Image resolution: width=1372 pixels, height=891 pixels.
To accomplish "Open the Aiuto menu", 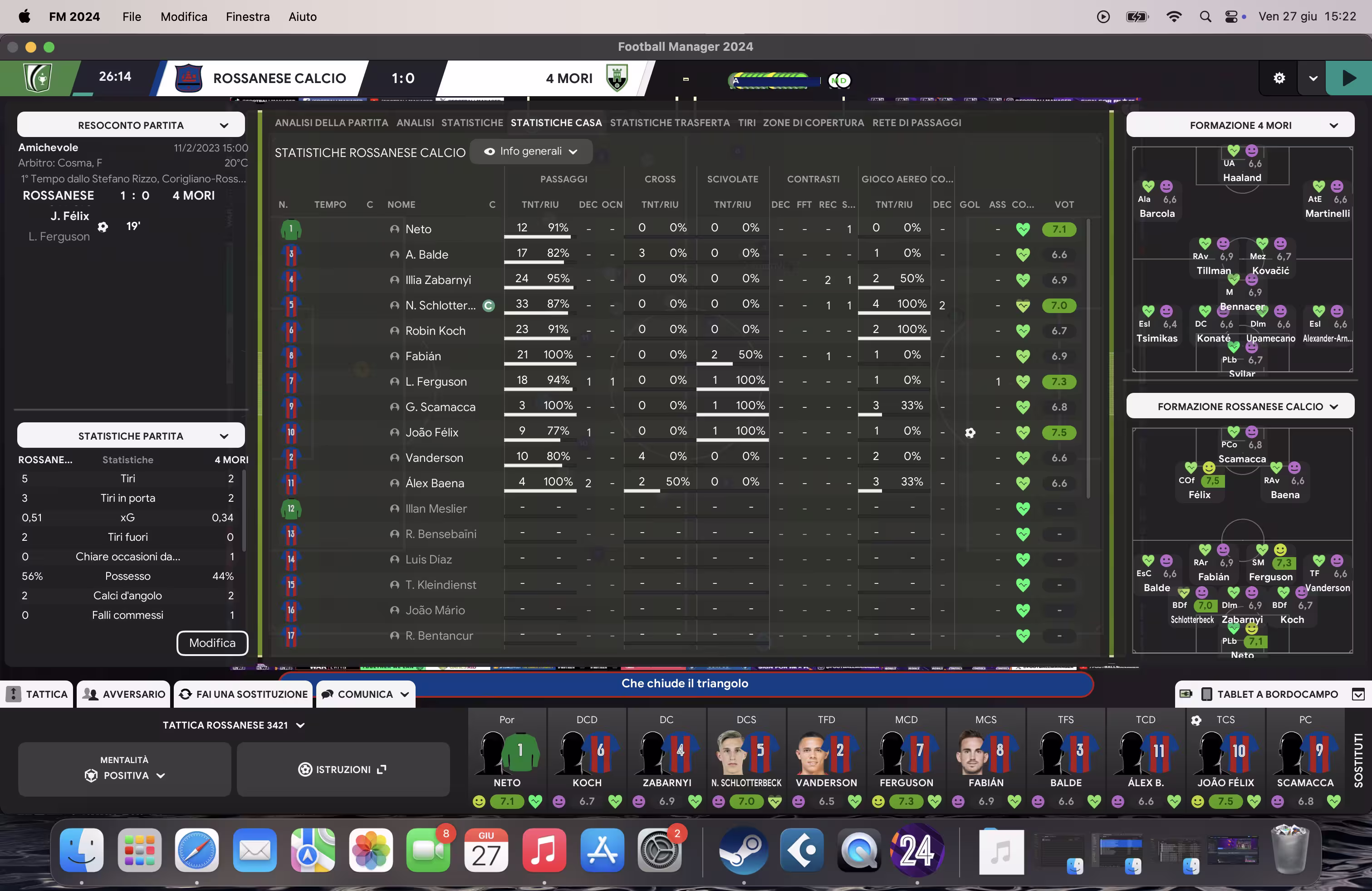I will coord(303,16).
